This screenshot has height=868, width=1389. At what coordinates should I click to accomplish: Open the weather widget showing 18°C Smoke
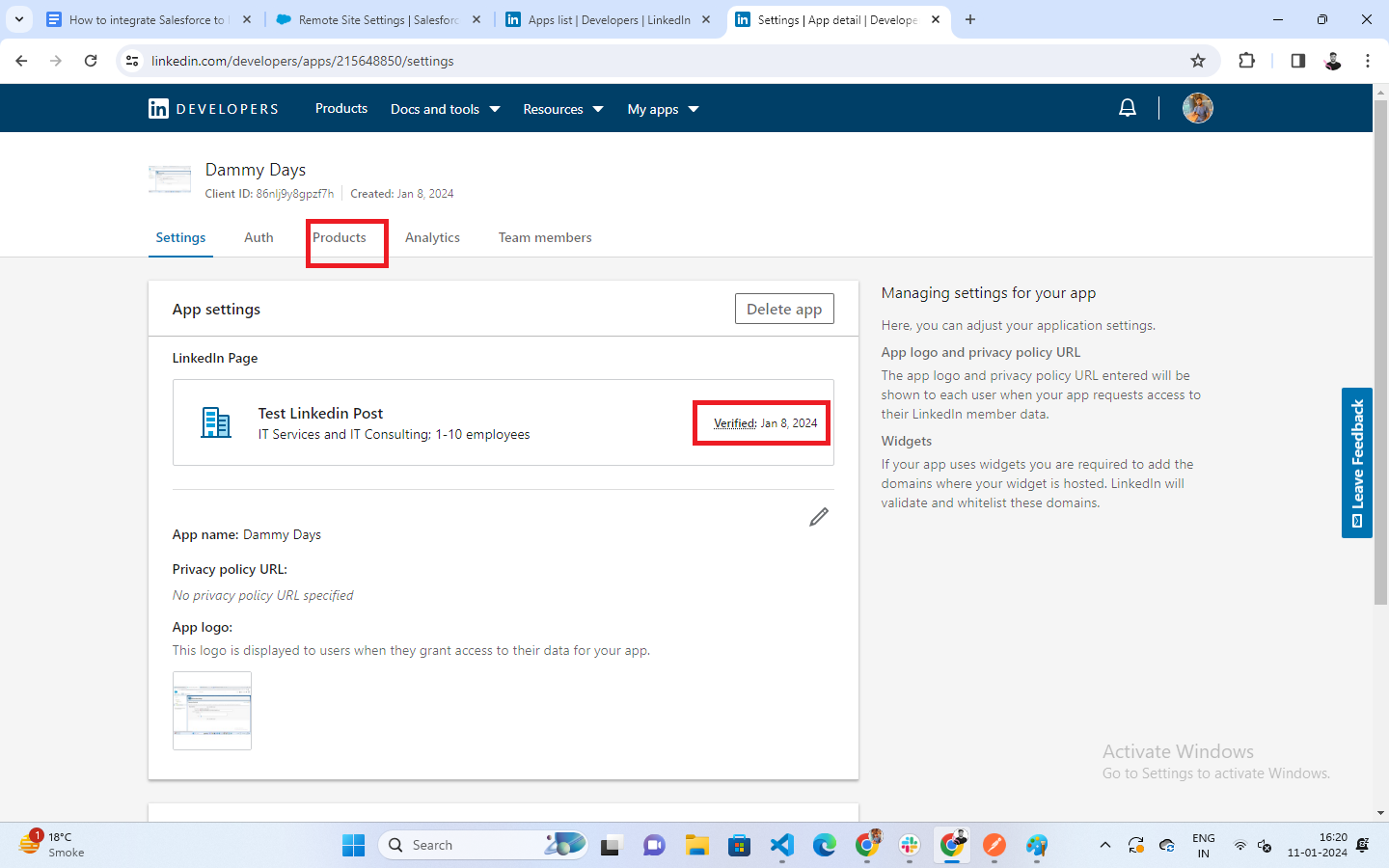point(52,845)
